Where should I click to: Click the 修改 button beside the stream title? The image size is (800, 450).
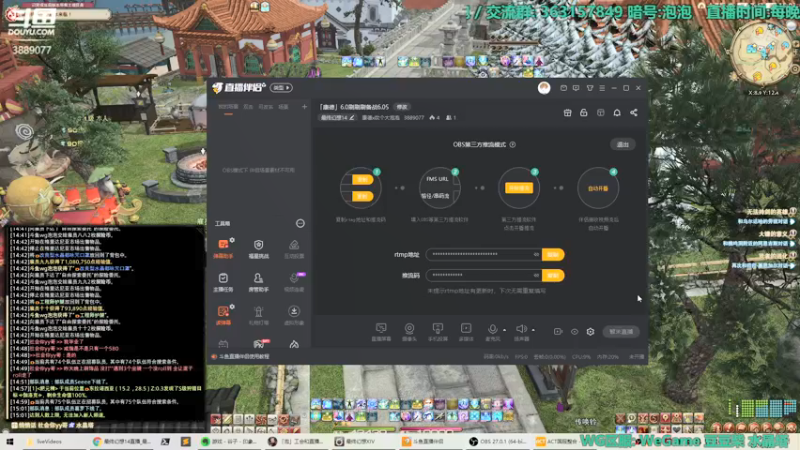(x=402, y=107)
